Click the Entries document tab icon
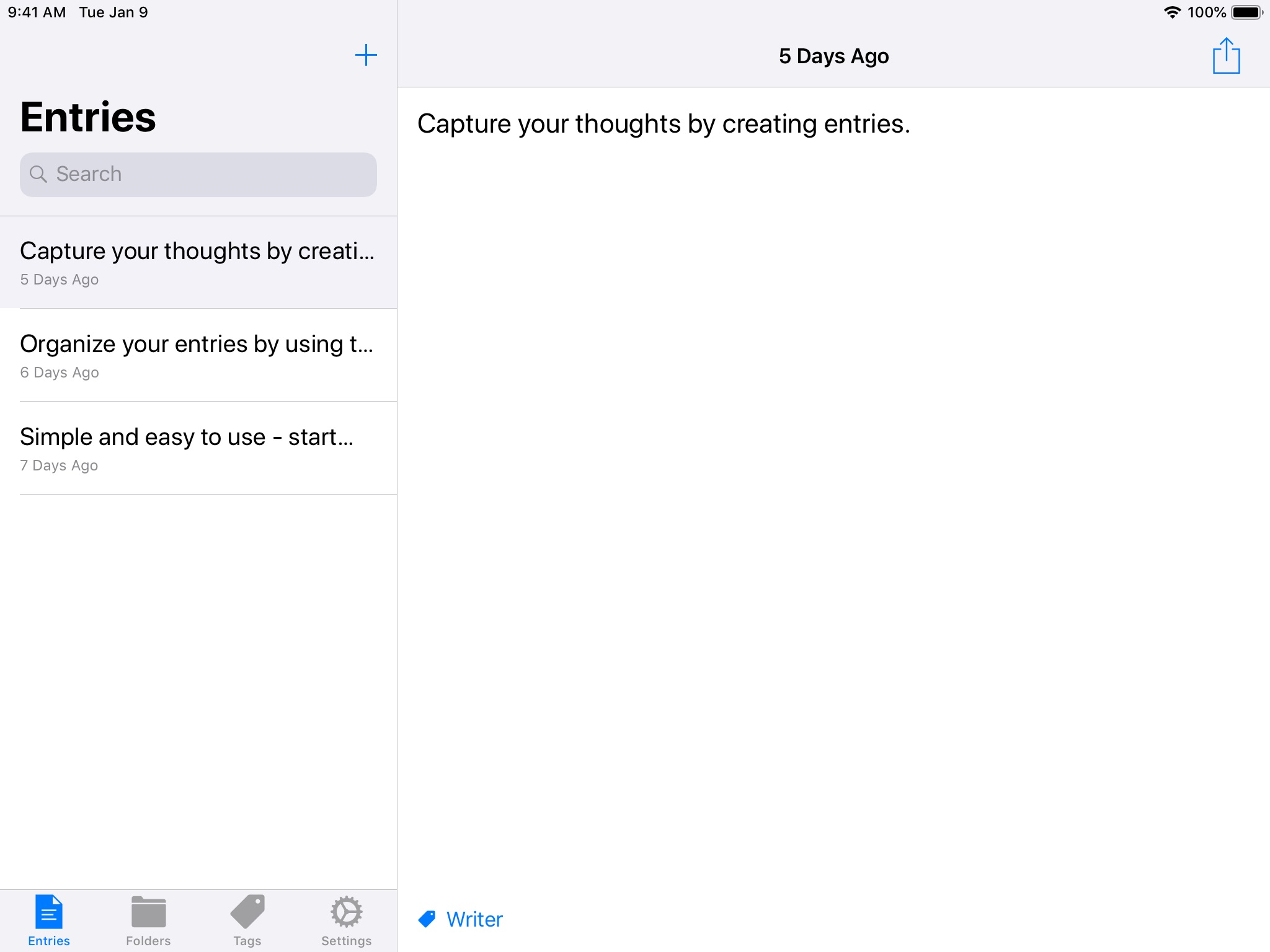 (x=49, y=911)
